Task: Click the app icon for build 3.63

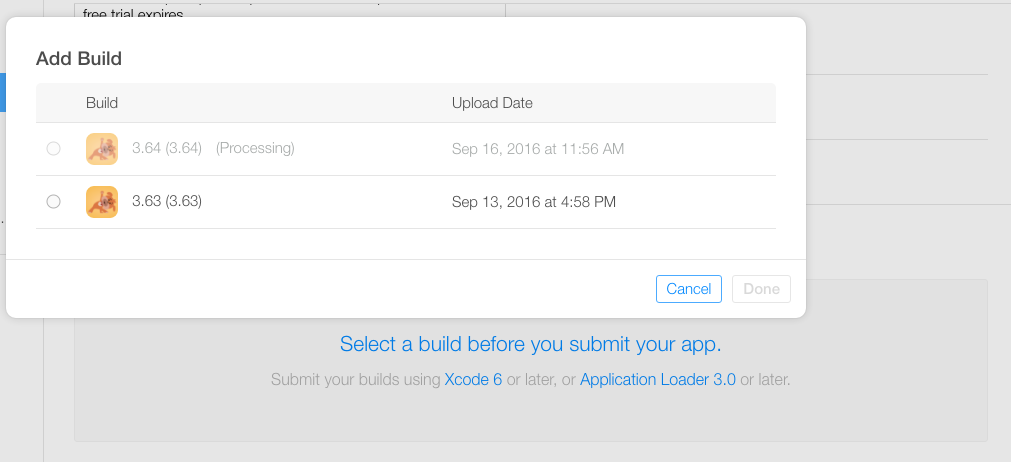Action: coord(102,202)
